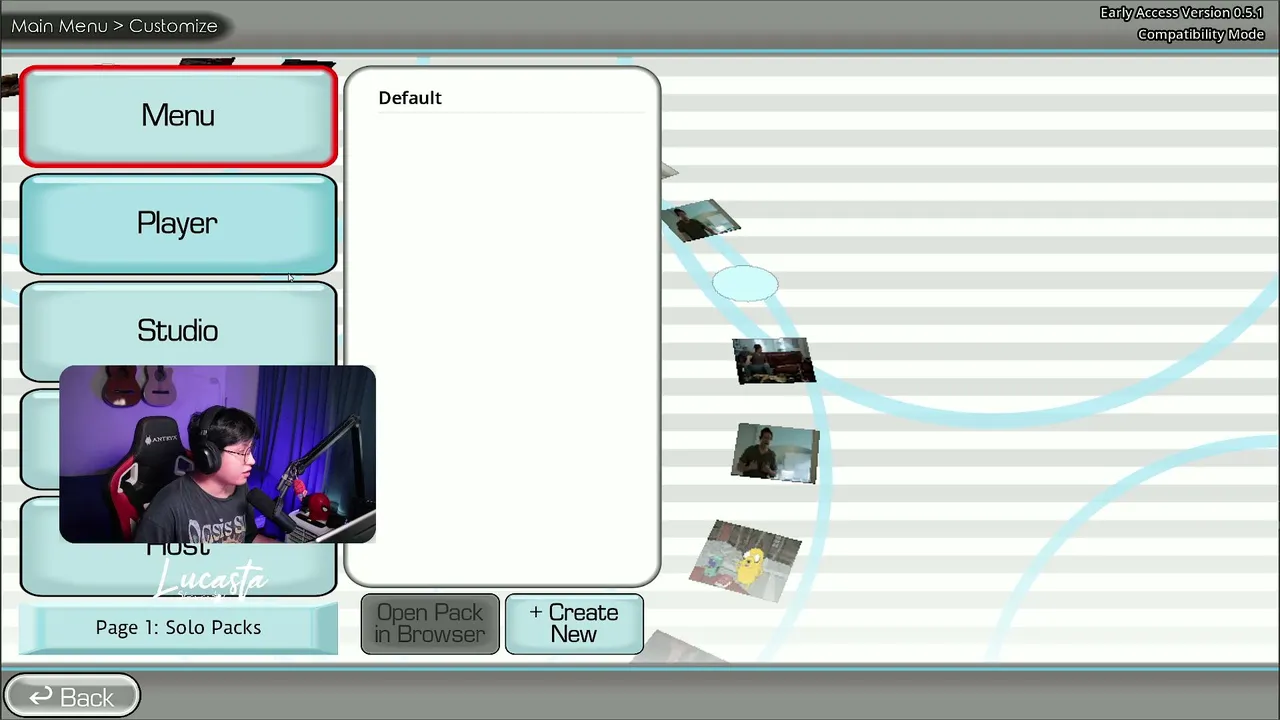The image size is (1280, 720).
Task: Create a new pack with + Create New
Action: click(x=574, y=624)
